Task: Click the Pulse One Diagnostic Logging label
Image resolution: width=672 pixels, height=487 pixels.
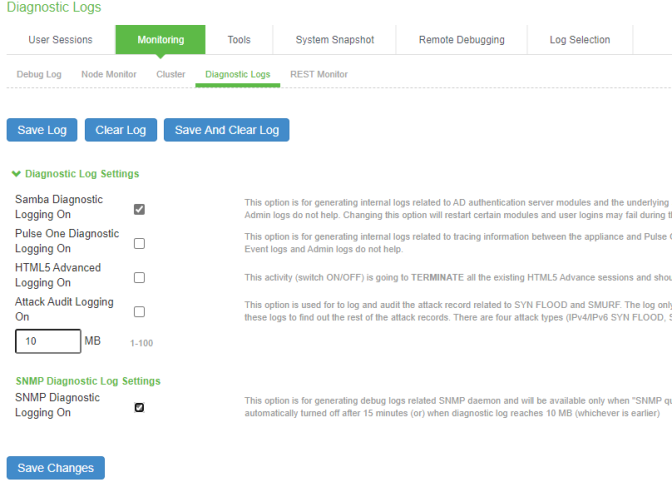Action: tap(67, 241)
